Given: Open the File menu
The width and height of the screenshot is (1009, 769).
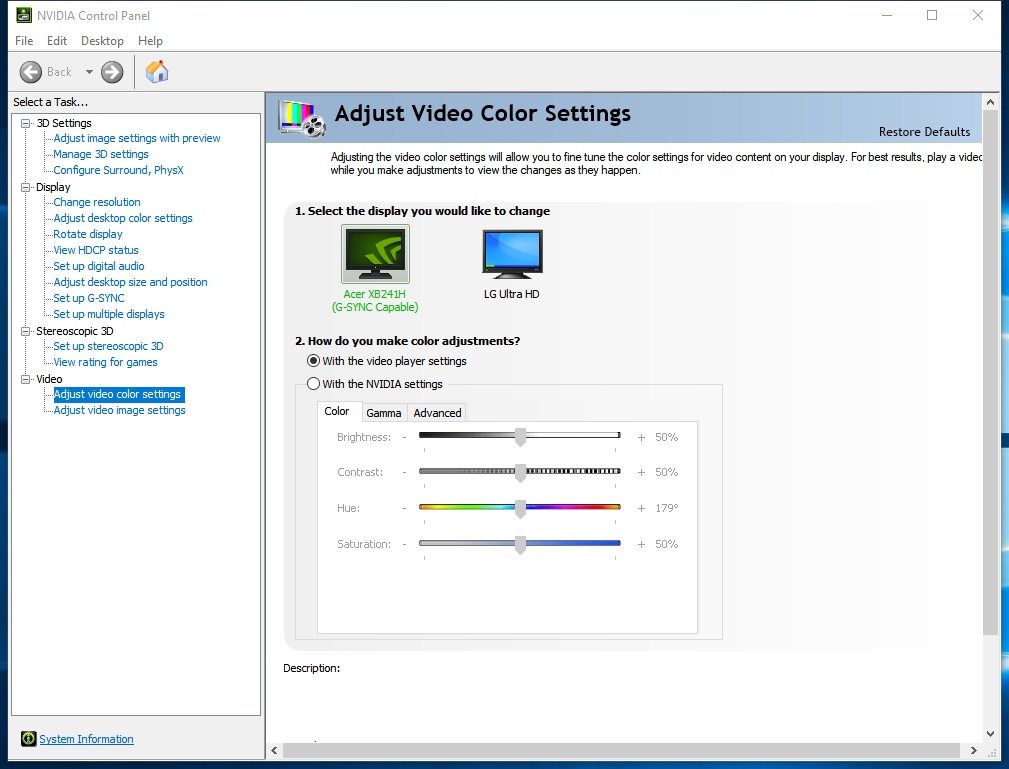Looking at the screenshot, I should point(24,41).
